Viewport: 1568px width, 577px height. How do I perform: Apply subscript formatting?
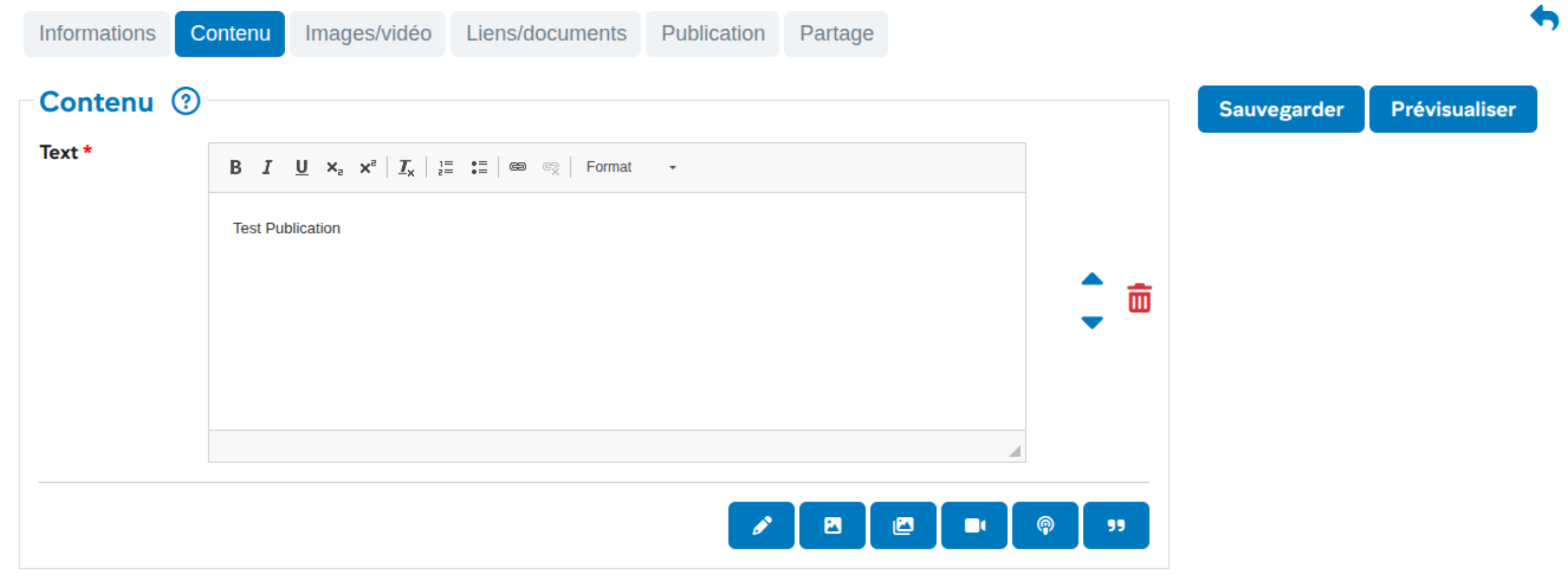pos(334,168)
